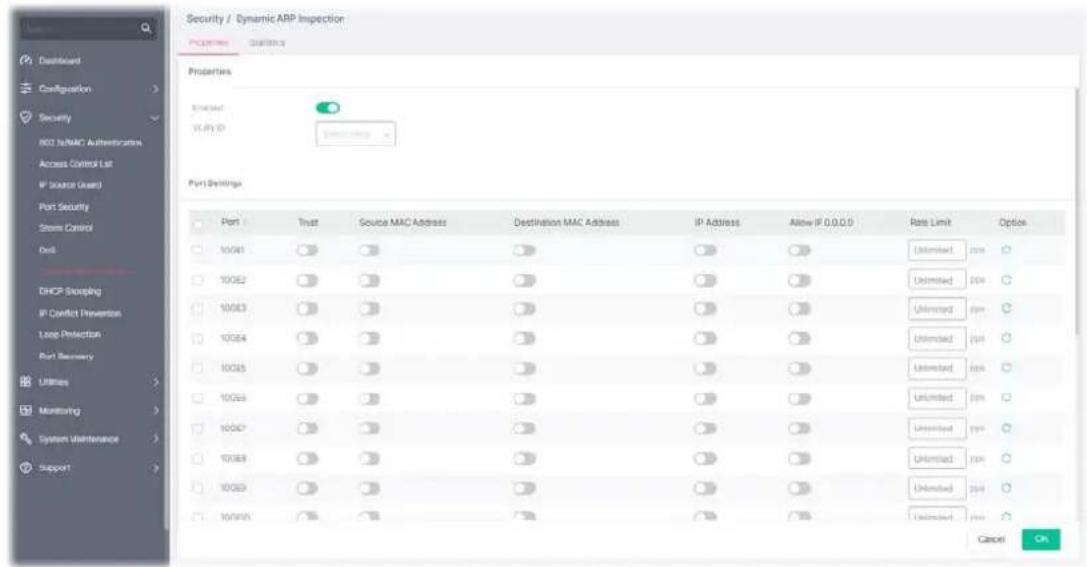Open the VLAN ID dropdown
The width and height of the screenshot is (1087, 567).
pyautogui.click(x=356, y=134)
